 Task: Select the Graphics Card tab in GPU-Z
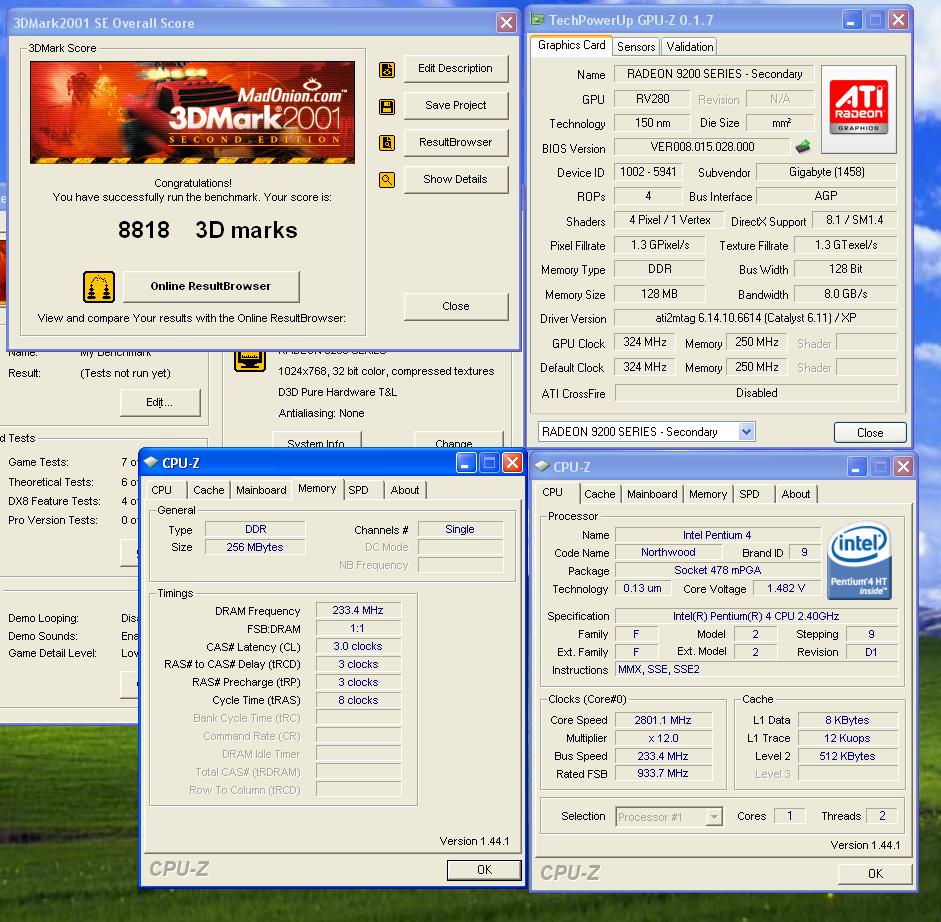pyautogui.click(x=571, y=45)
